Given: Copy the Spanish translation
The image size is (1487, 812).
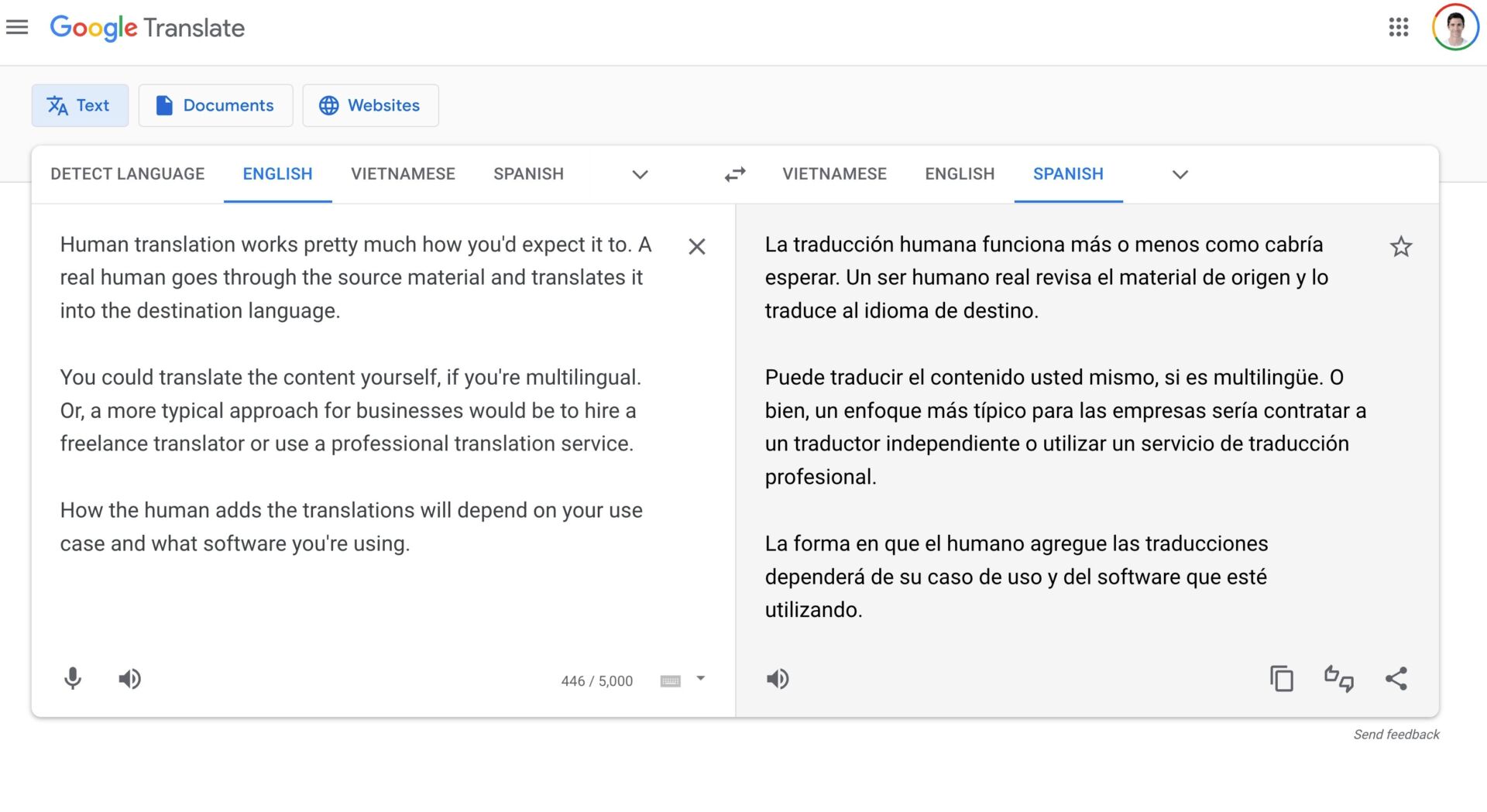Looking at the screenshot, I should (1282, 679).
